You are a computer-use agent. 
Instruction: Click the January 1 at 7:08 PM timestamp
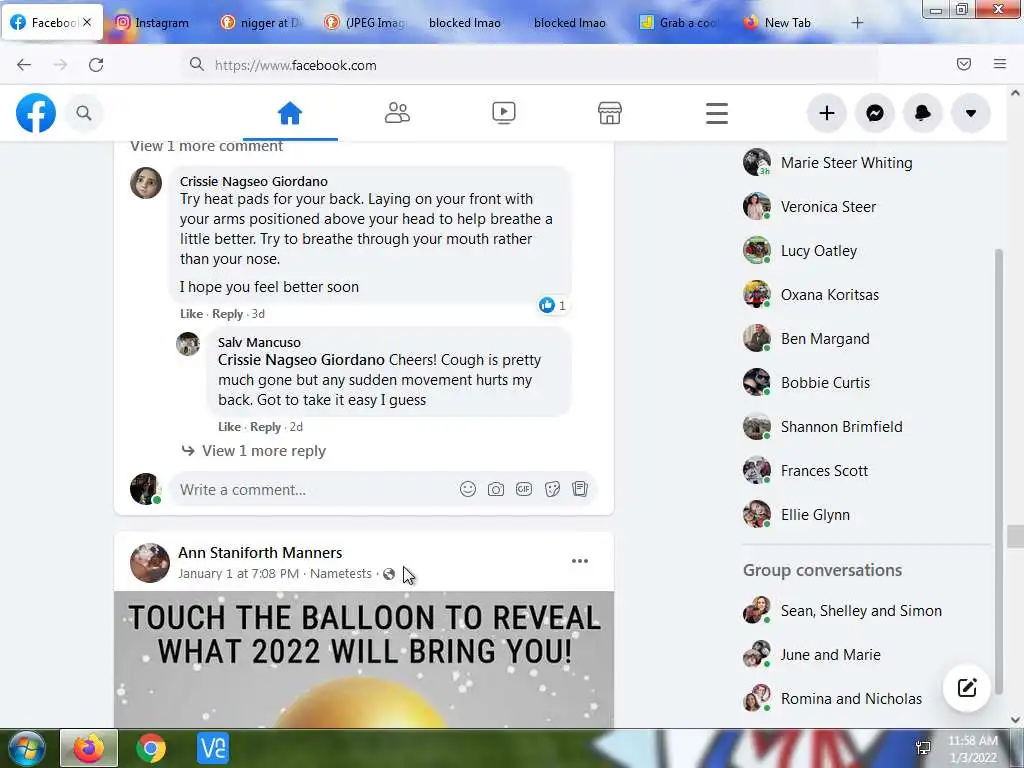[x=238, y=573]
